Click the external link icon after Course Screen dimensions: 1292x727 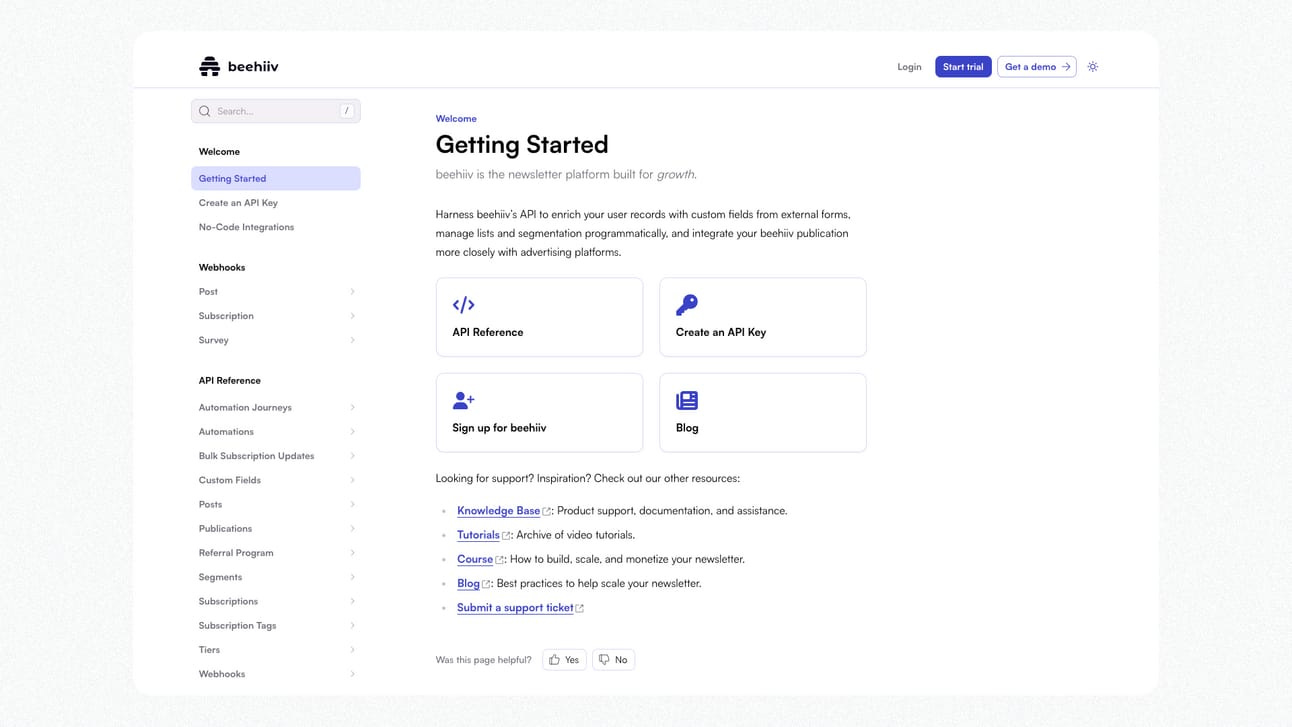click(x=500, y=560)
